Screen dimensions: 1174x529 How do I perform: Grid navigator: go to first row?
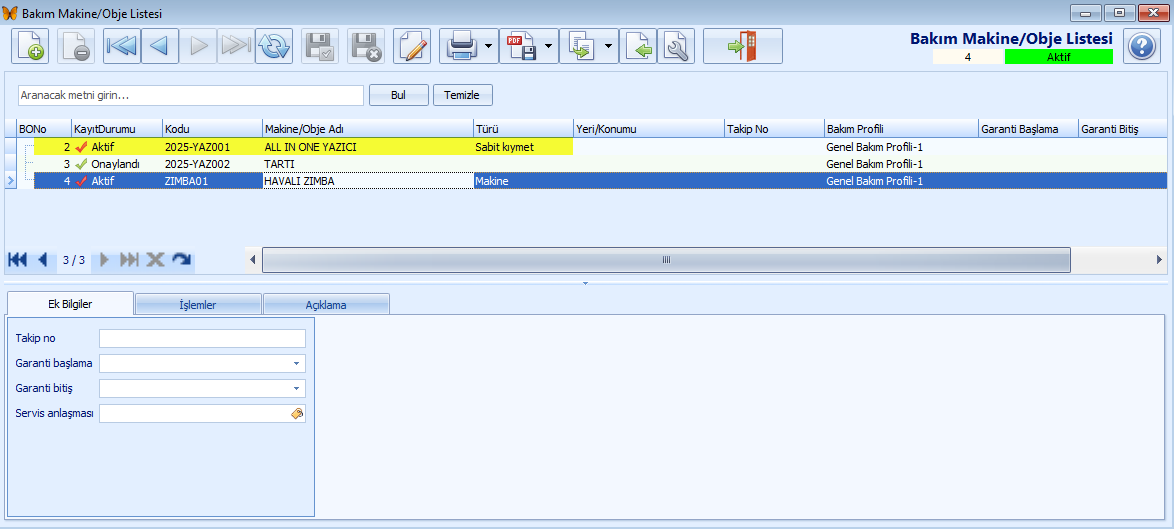coord(17,260)
